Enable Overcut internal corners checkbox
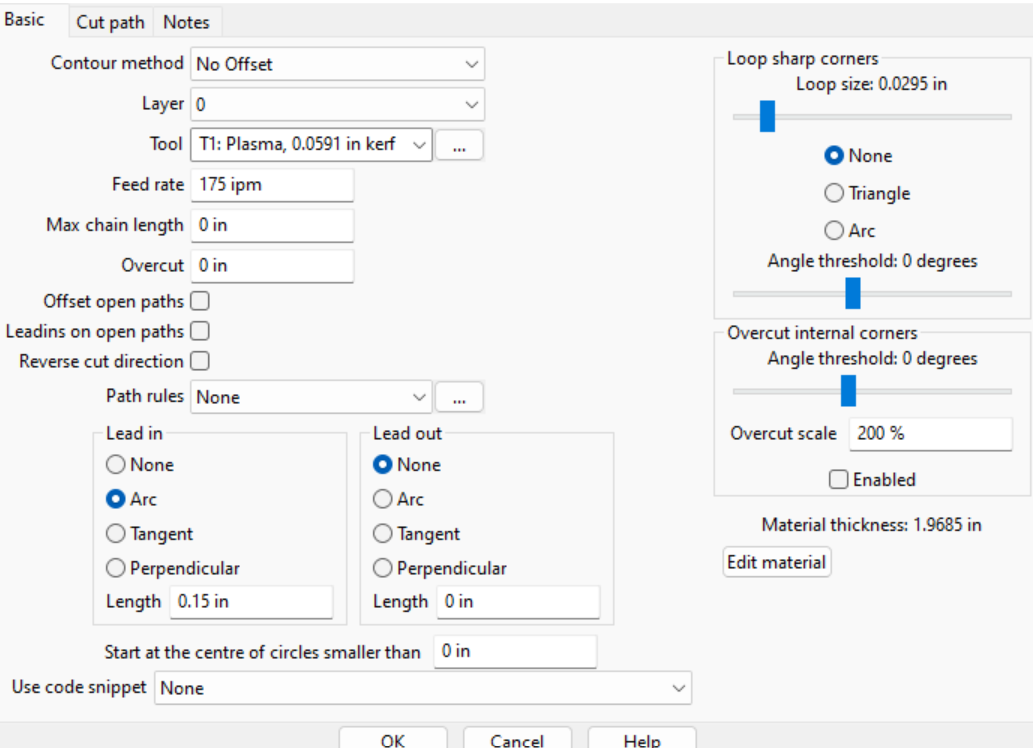Screen dimensions: 1033x748 (x=838, y=480)
